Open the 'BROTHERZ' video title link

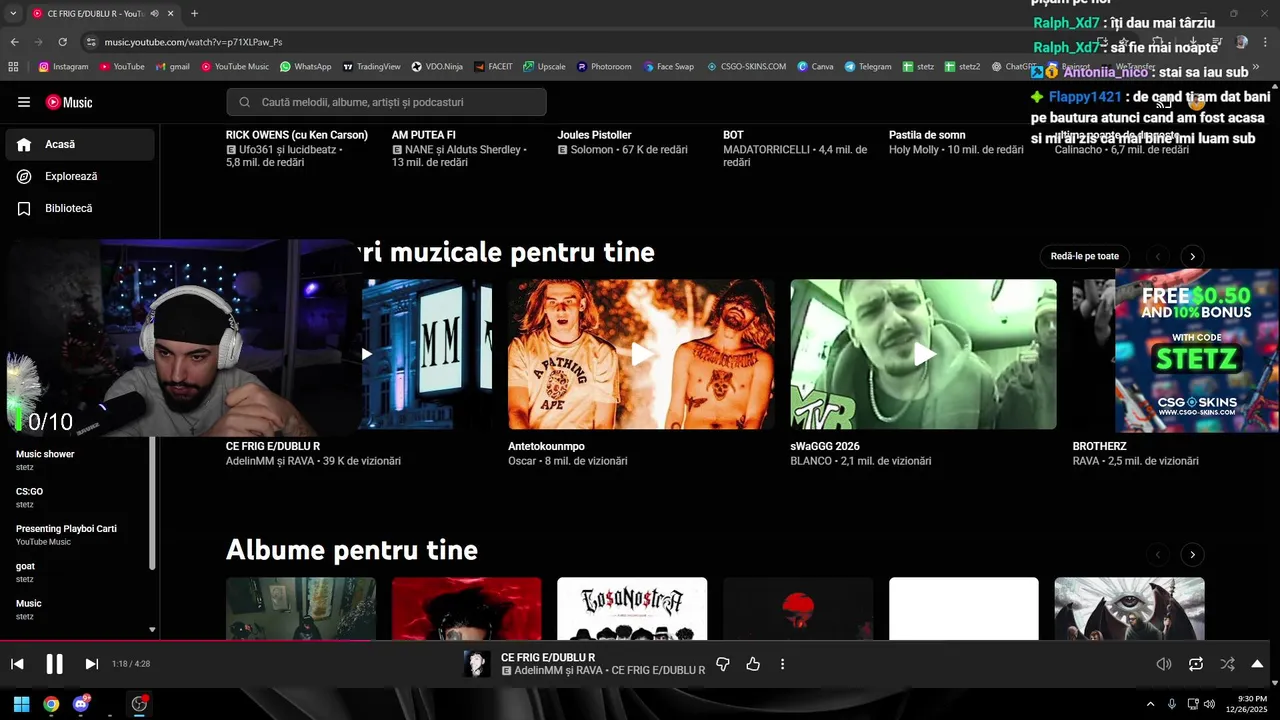click(1099, 446)
